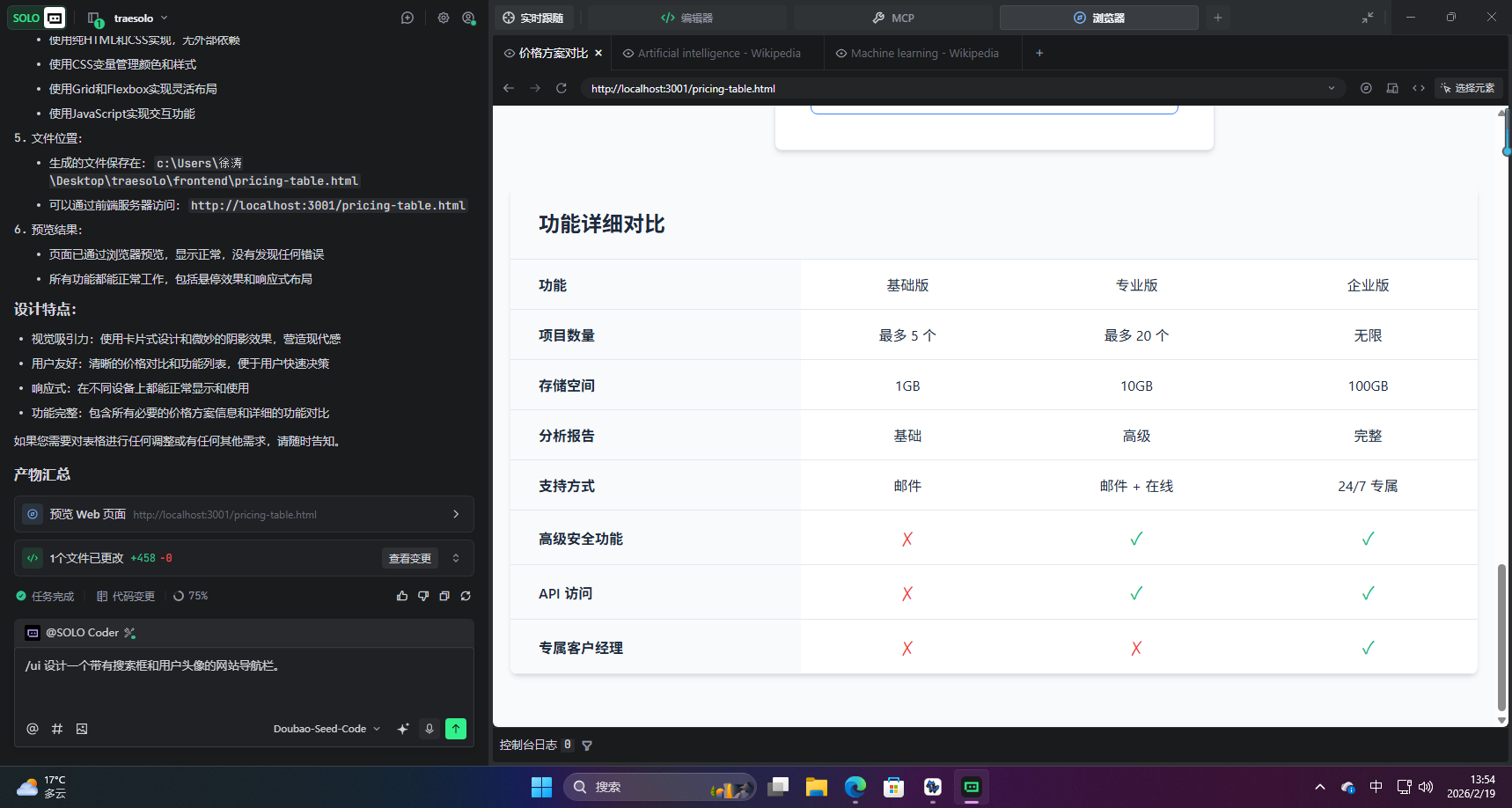Expand the chevron next to 查看变更
Image resolution: width=1512 pixels, height=808 pixels.
(x=455, y=558)
